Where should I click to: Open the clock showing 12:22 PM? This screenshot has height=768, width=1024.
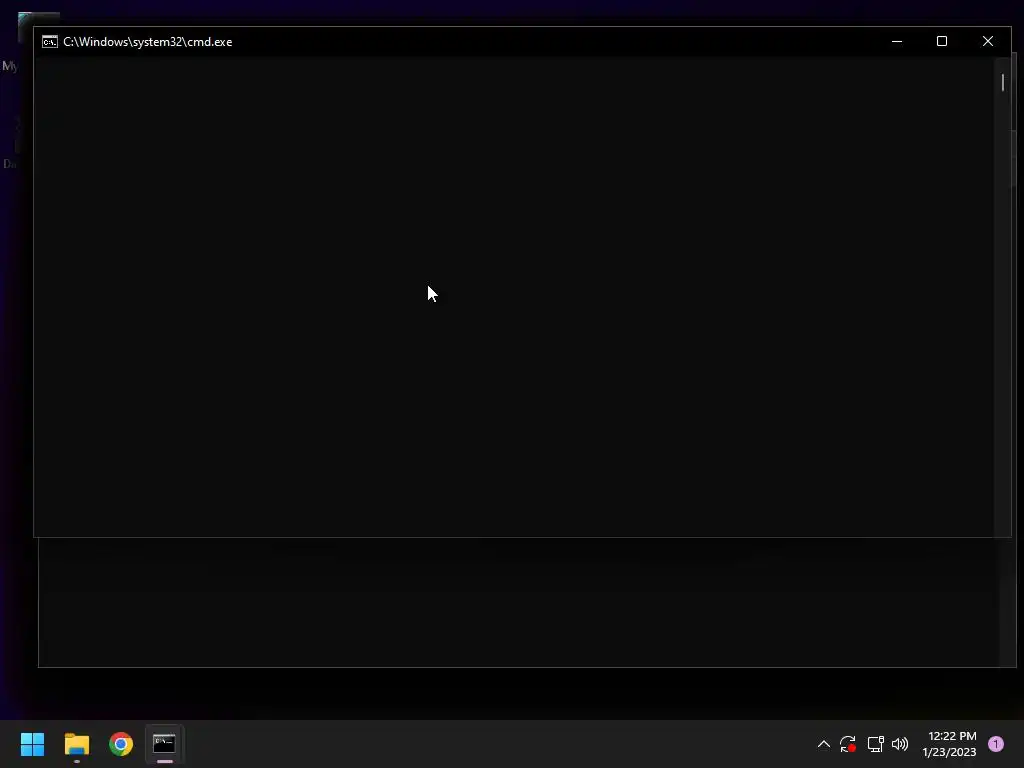(949, 744)
